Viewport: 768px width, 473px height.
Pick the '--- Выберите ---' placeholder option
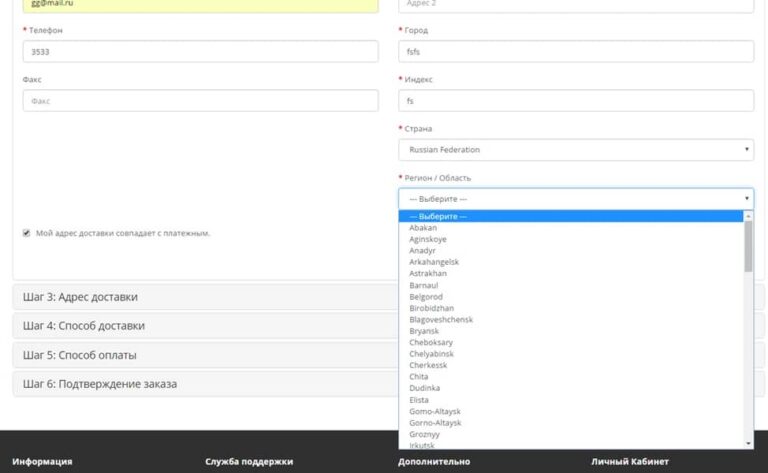pyautogui.click(x=438, y=216)
